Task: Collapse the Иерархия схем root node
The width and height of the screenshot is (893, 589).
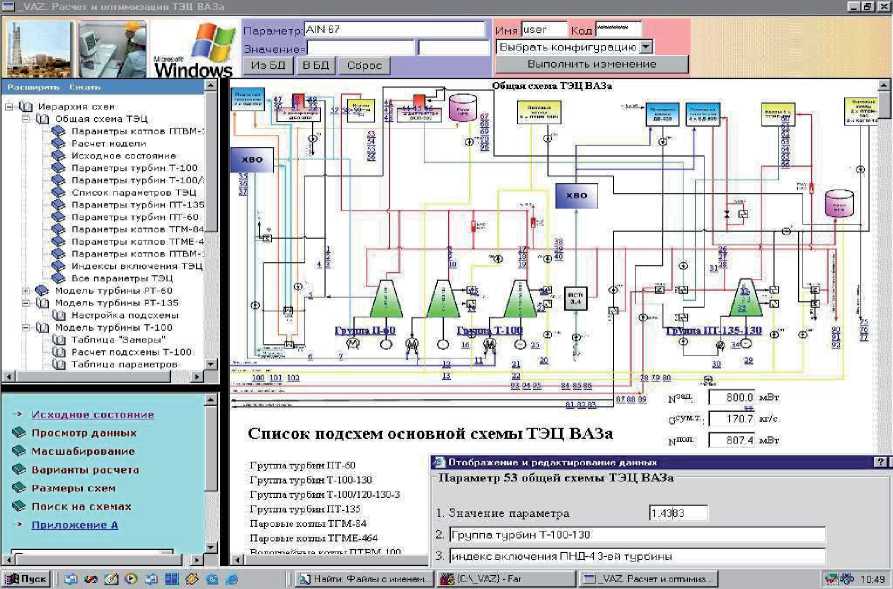Action: click(x=10, y=107)
